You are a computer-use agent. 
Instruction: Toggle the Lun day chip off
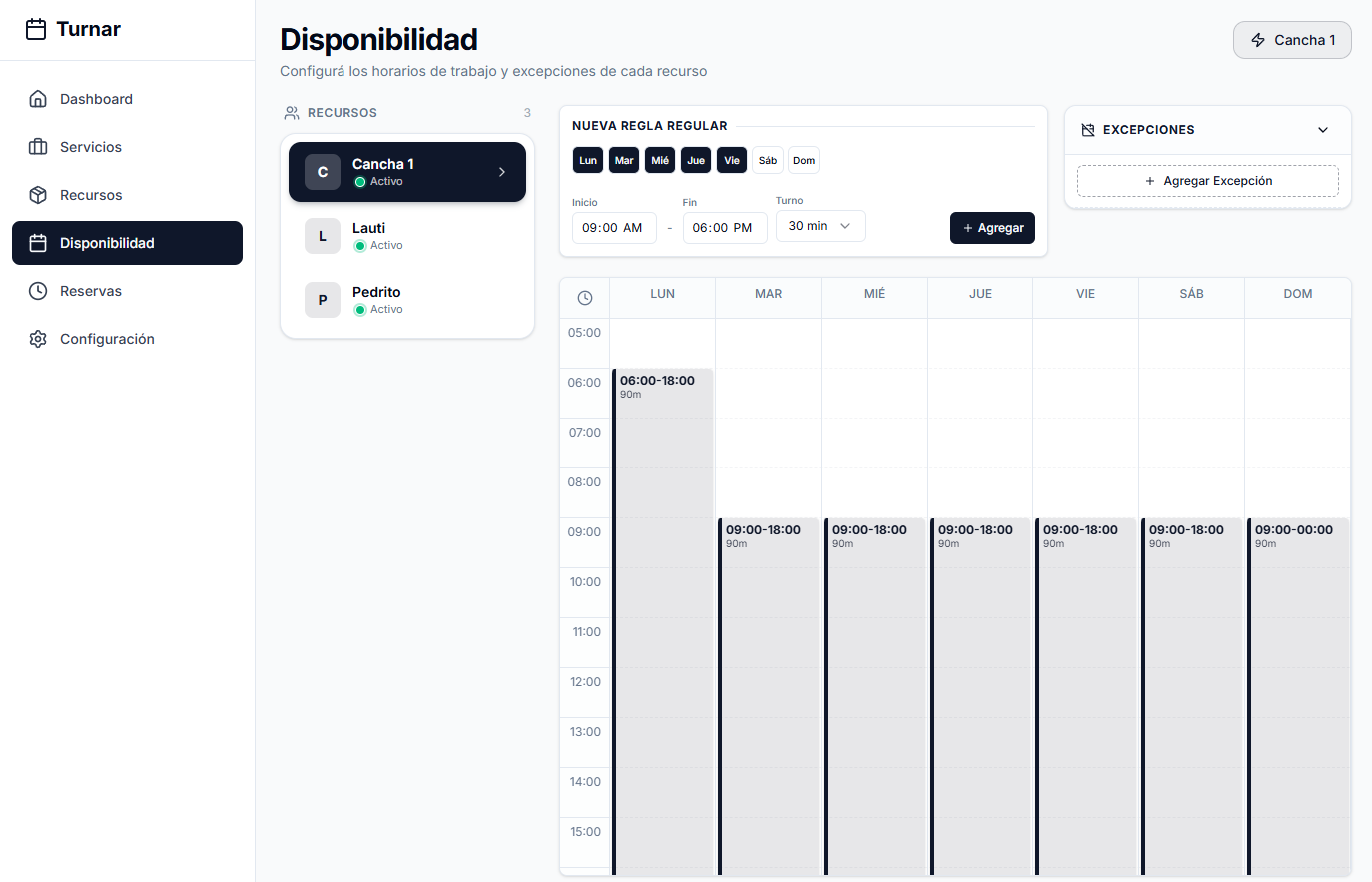click(x=588, y=160)
